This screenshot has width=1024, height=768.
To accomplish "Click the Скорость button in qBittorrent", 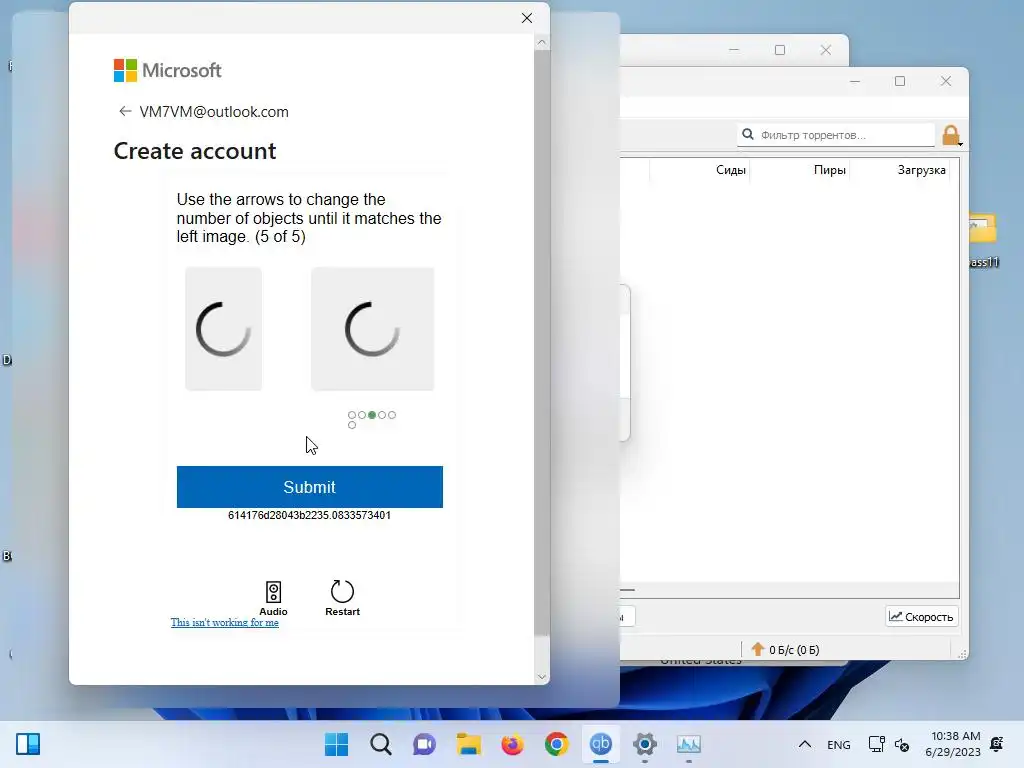I will pos(921,616).
